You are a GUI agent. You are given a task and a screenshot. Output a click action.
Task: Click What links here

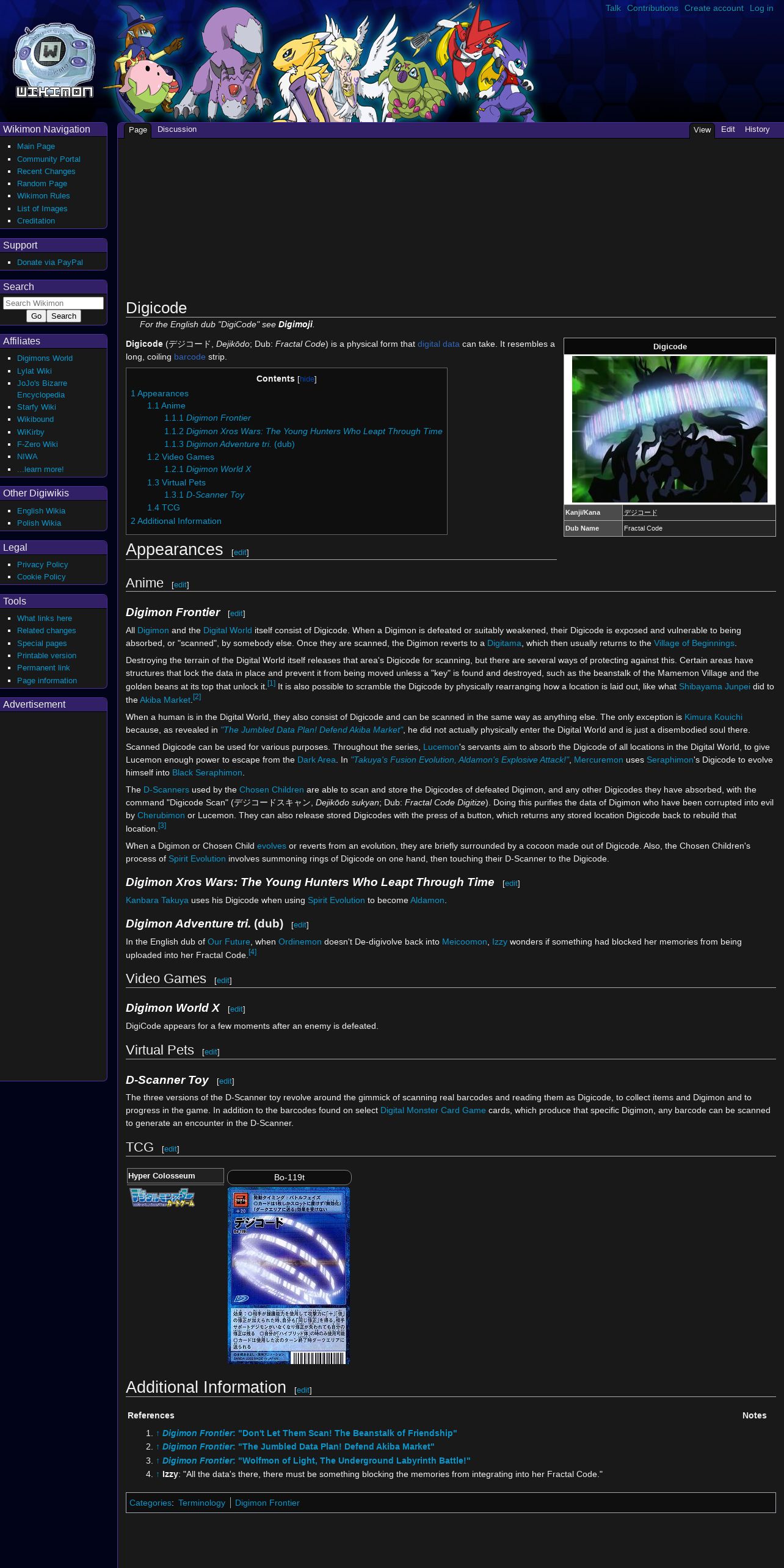(45, 619)
